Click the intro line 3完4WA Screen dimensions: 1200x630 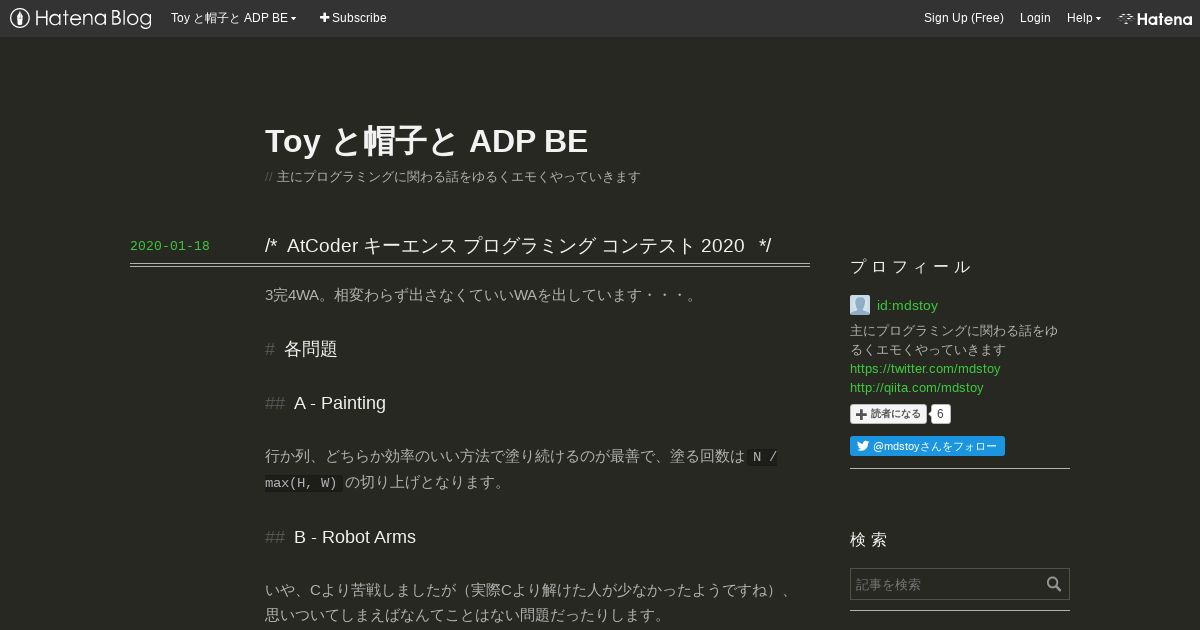tap(481, 295)
